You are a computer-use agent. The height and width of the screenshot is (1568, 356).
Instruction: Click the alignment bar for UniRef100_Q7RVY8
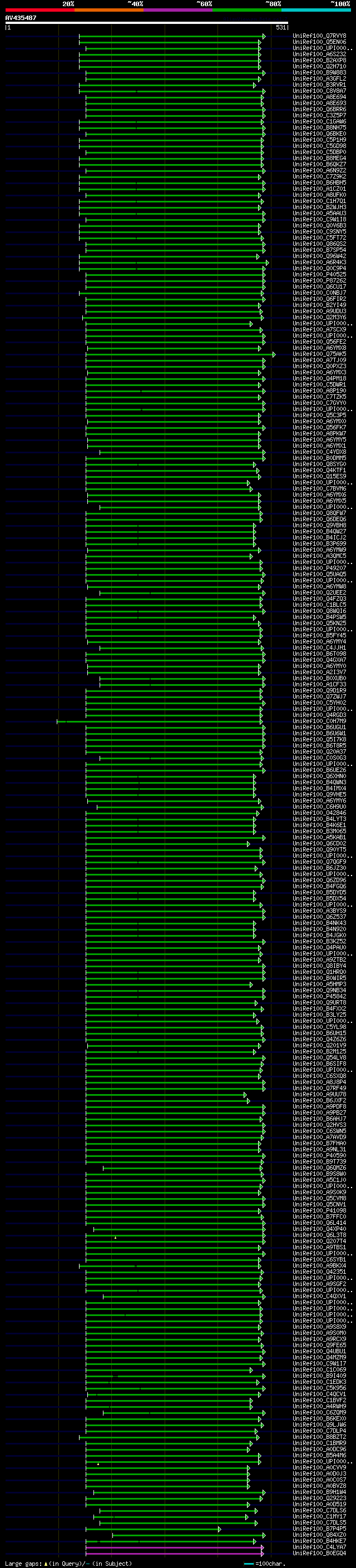click(x=172, y=37)
